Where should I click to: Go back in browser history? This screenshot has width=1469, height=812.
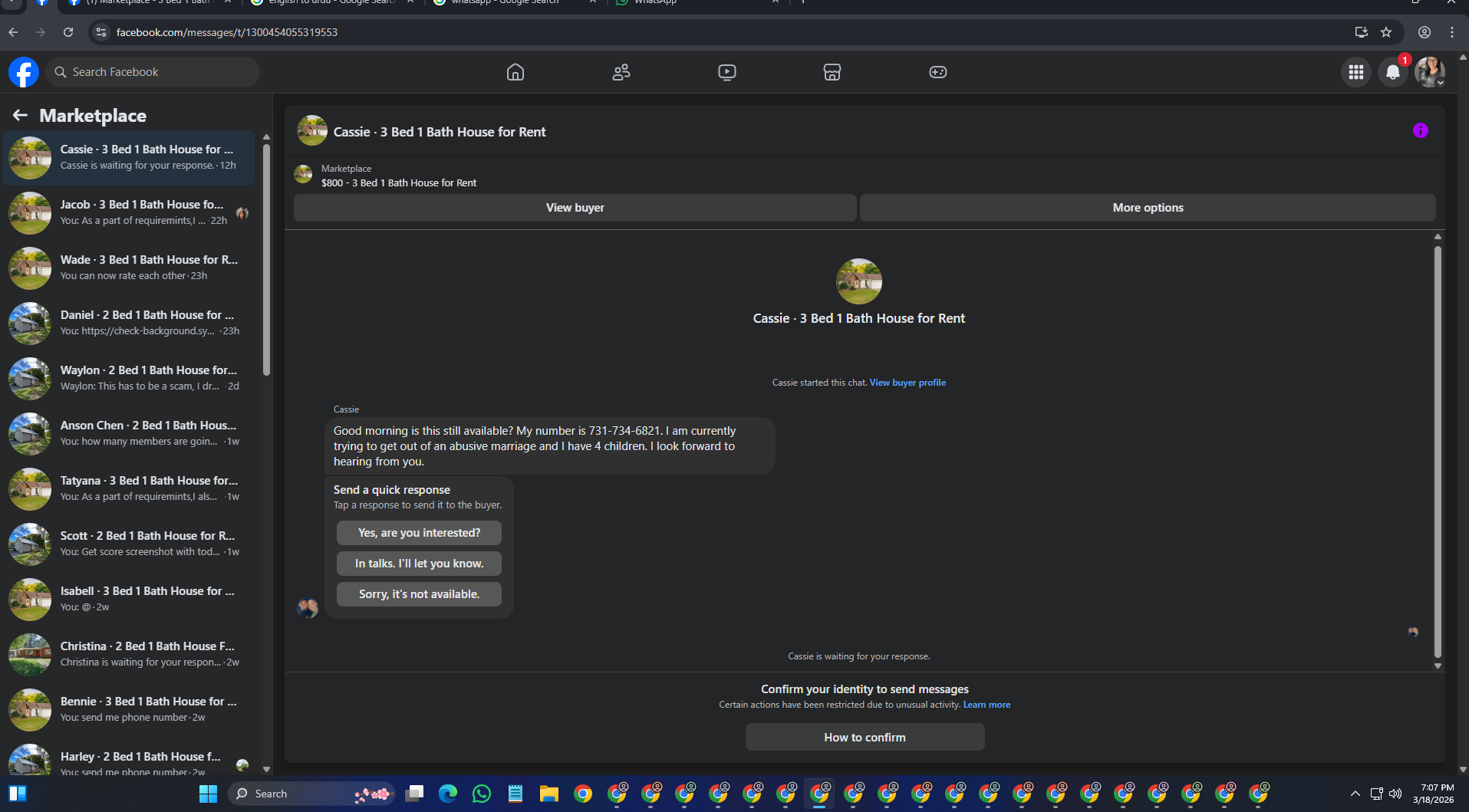(13, 32)
